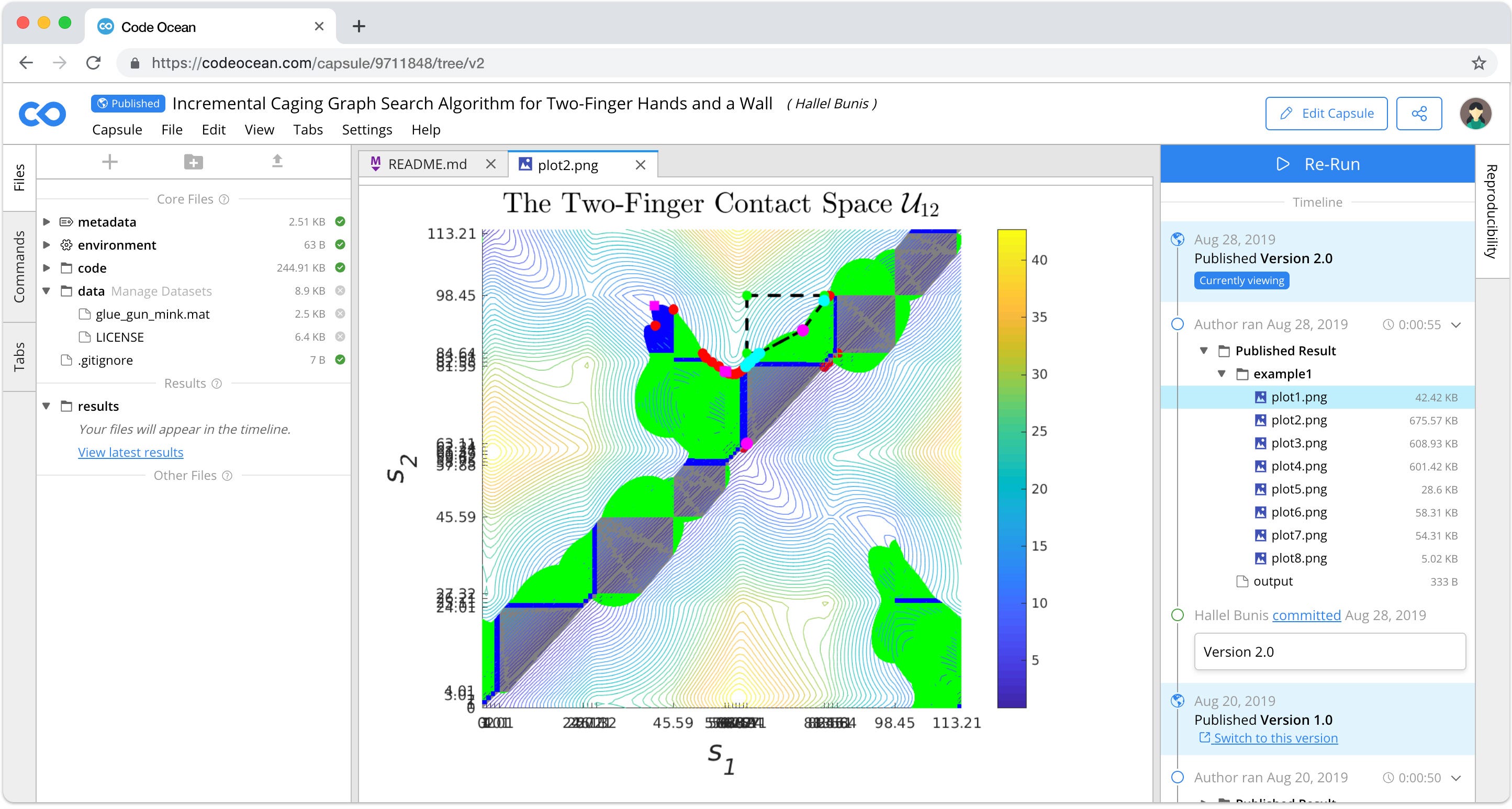The height and width of the screenshot is (809, 1512).
Task: Click the image icon beside plot5.png
Action: [x=1261, y=489]
